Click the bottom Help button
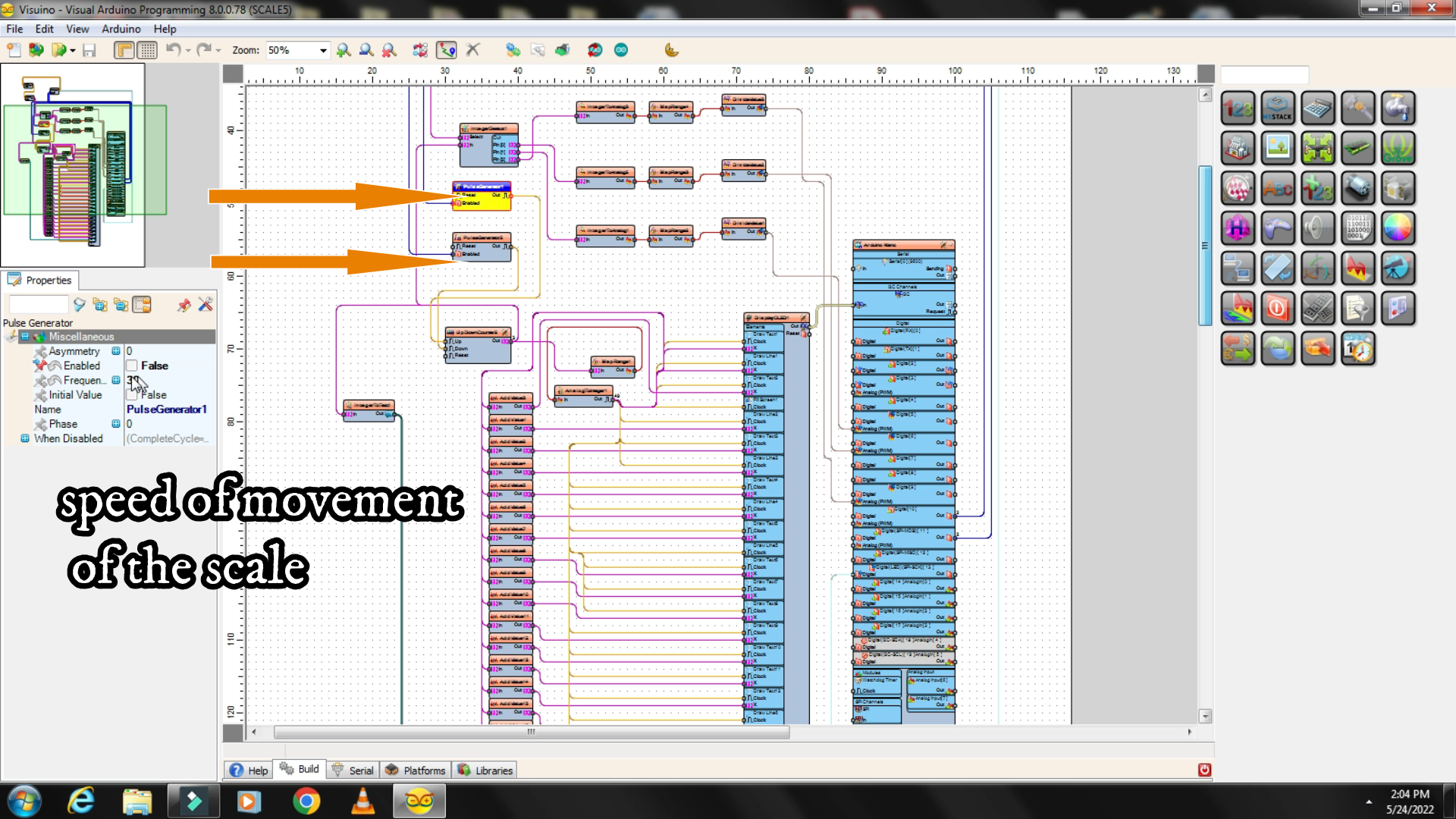Viewport: 1456px width, 819px height. coord(249,770)
